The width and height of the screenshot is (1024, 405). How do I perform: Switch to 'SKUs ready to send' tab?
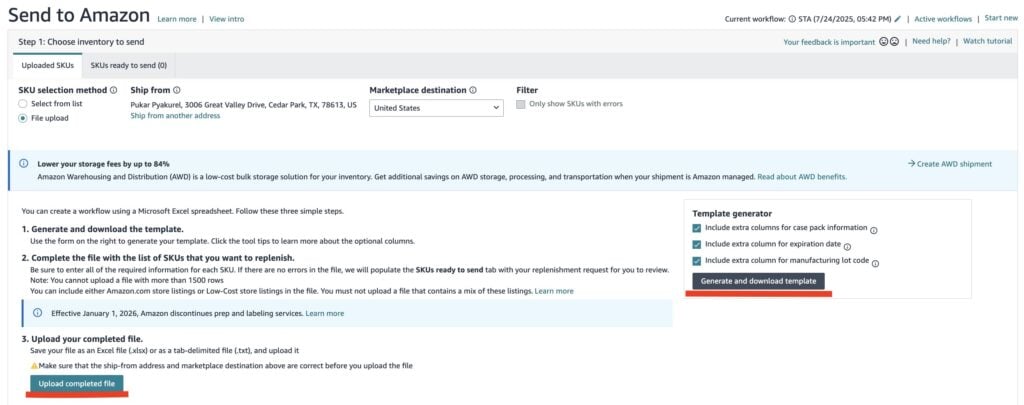[128, 65]
